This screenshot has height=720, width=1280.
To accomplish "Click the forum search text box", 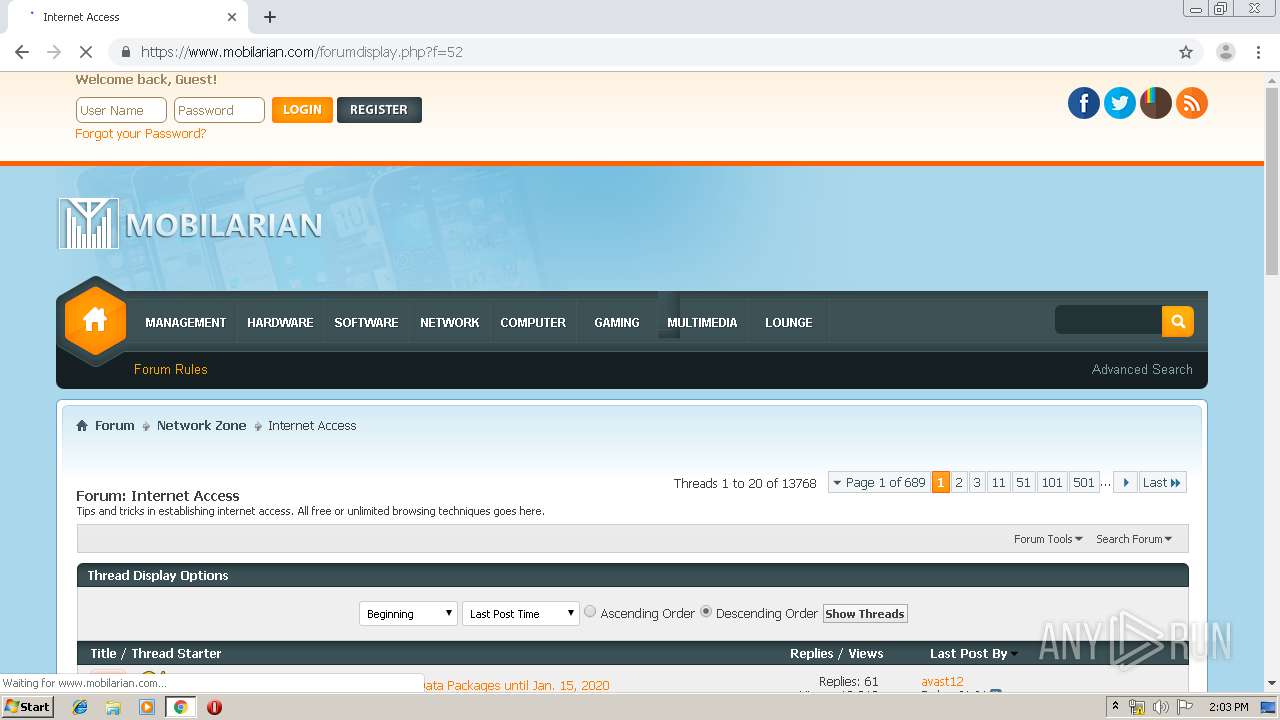I will point(1108,321).
